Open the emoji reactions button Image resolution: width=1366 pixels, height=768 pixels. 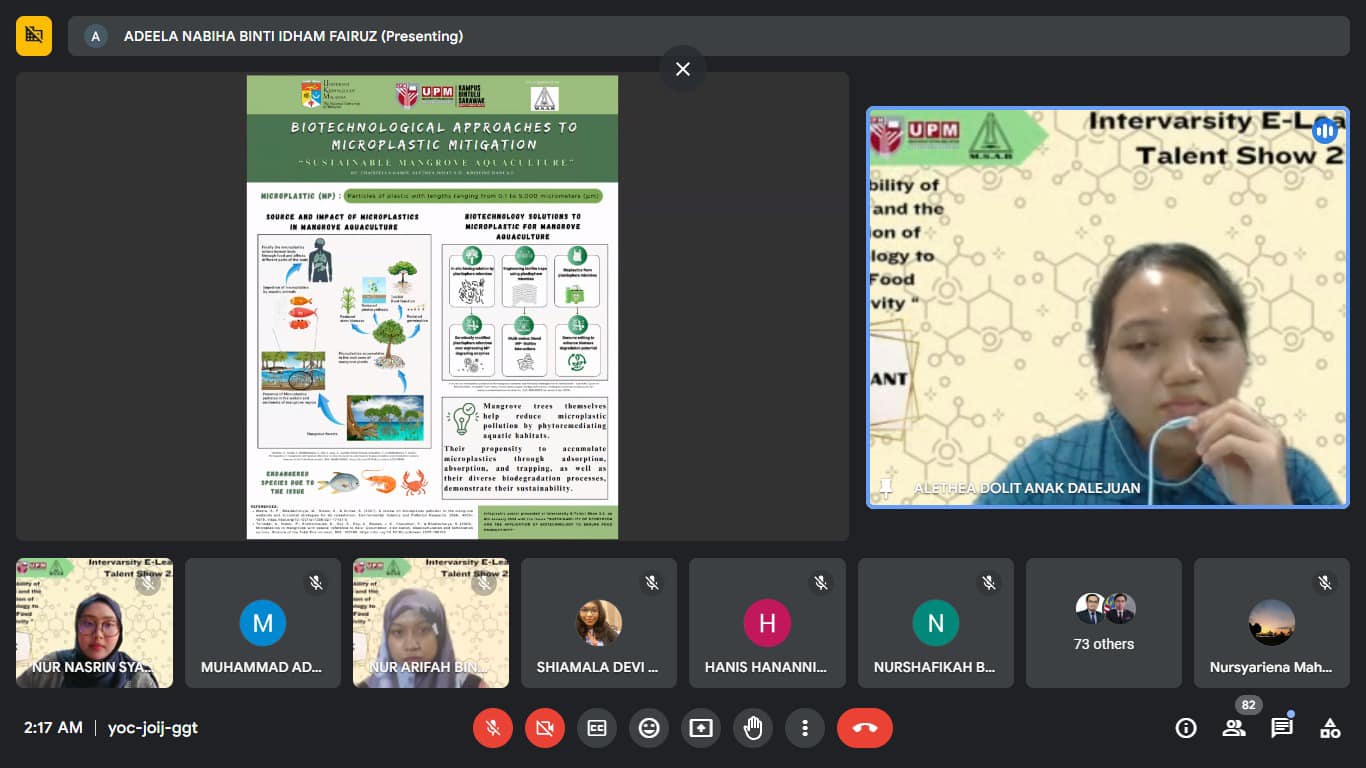point(649,728)
